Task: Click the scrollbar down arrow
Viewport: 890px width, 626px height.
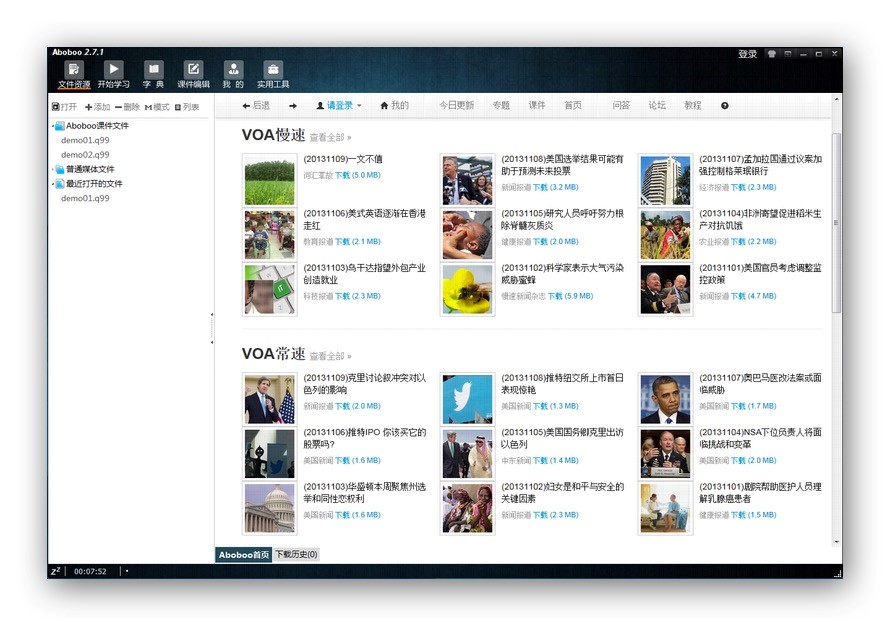Action: [x=837, y=542]
